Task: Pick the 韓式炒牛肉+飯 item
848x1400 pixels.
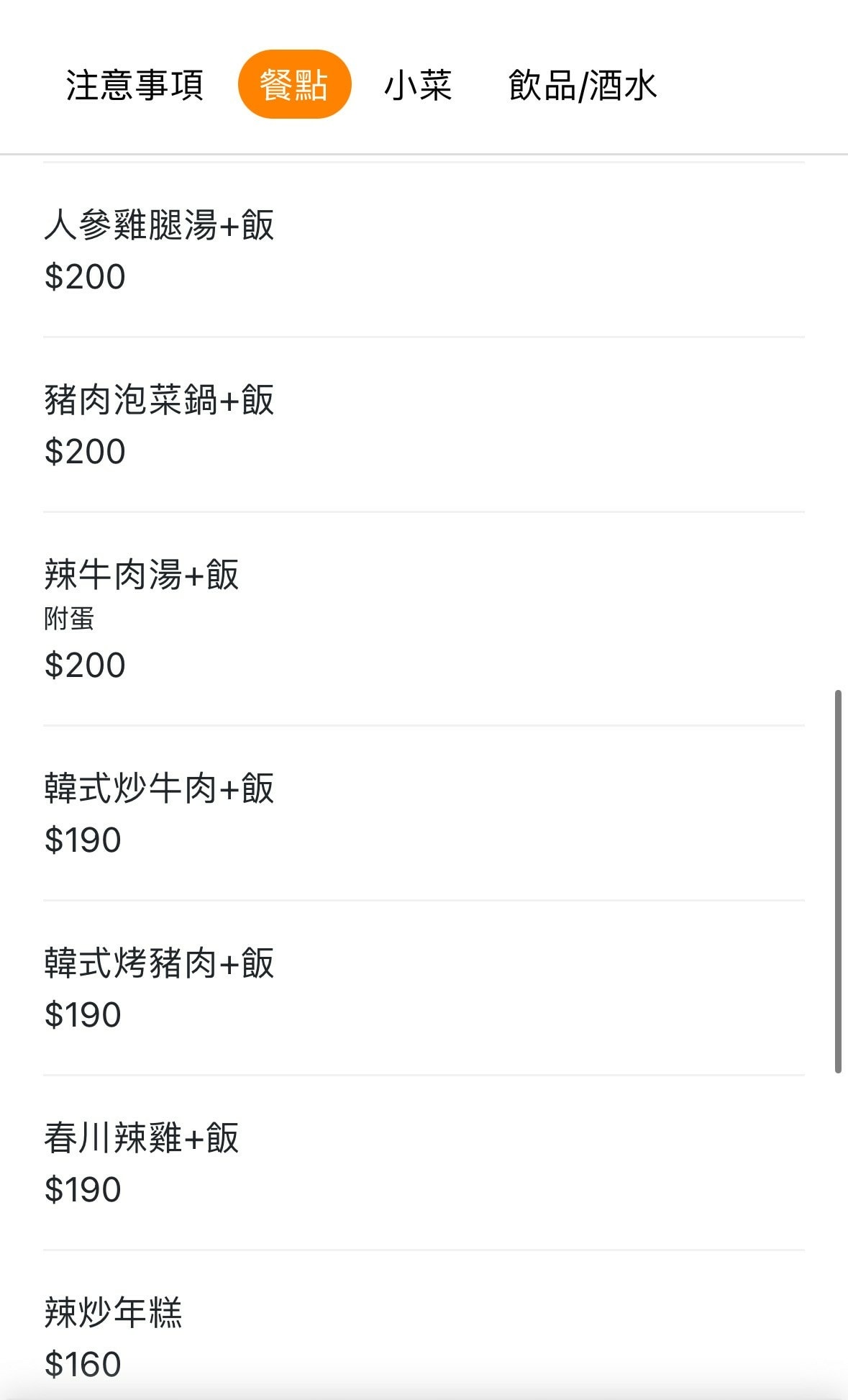Action: tap(159, 788)
